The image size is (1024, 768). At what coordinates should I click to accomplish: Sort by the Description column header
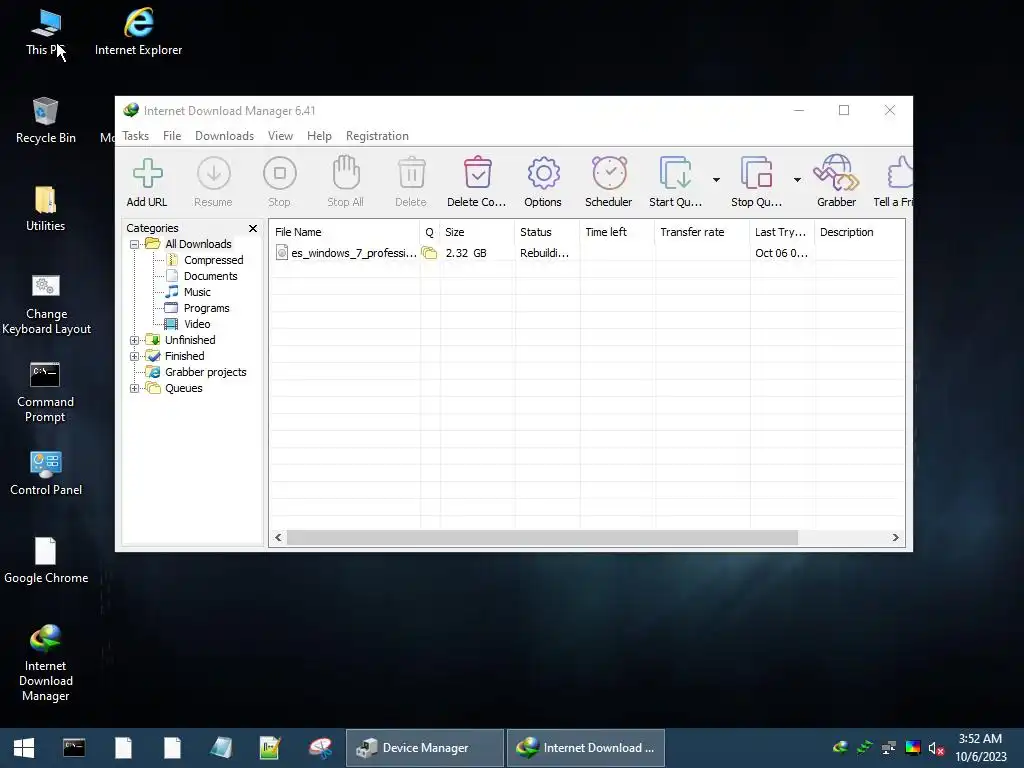tap(859, 232)
